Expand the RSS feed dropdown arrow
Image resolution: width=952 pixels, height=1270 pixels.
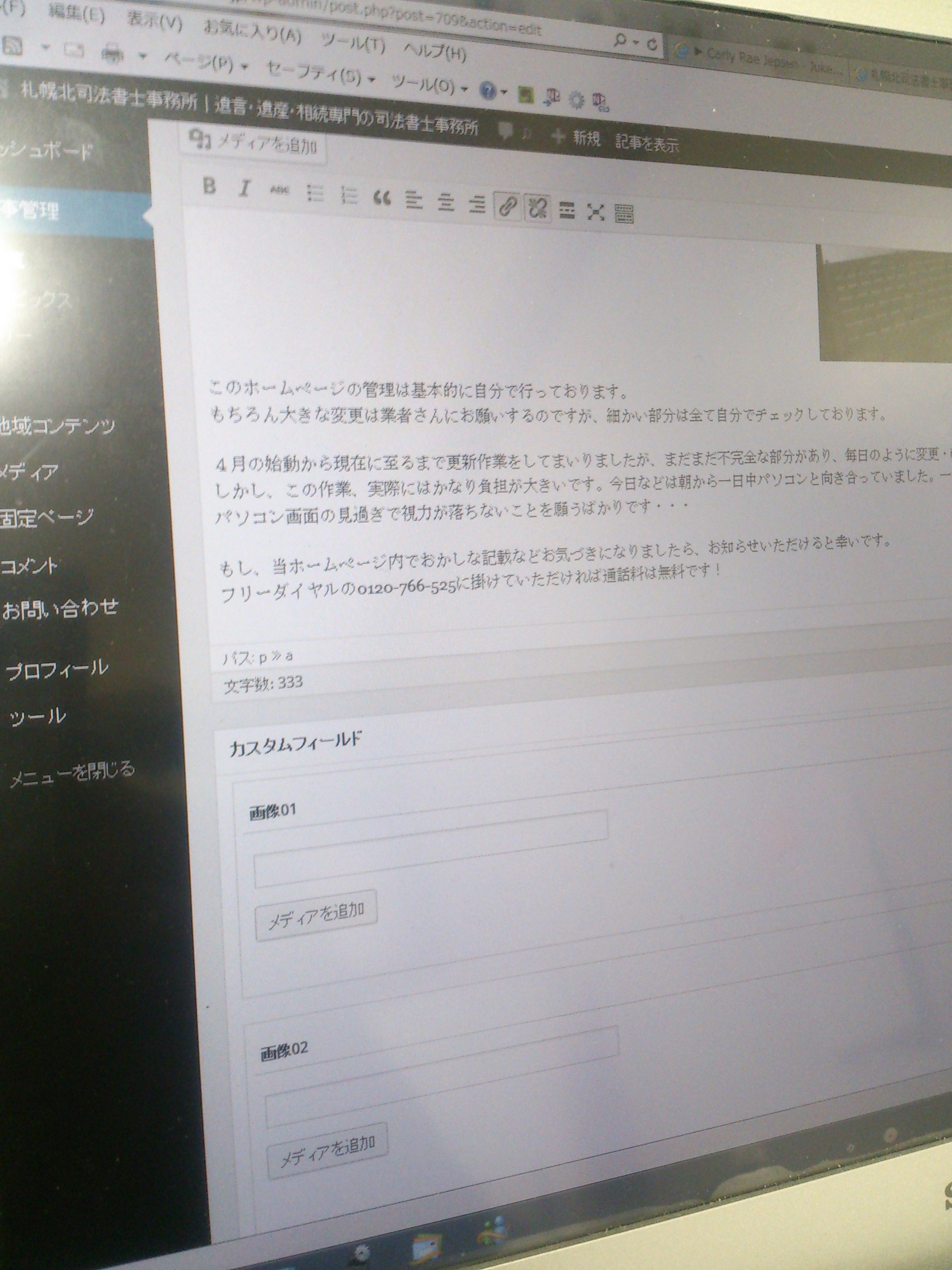pos(46,48)
